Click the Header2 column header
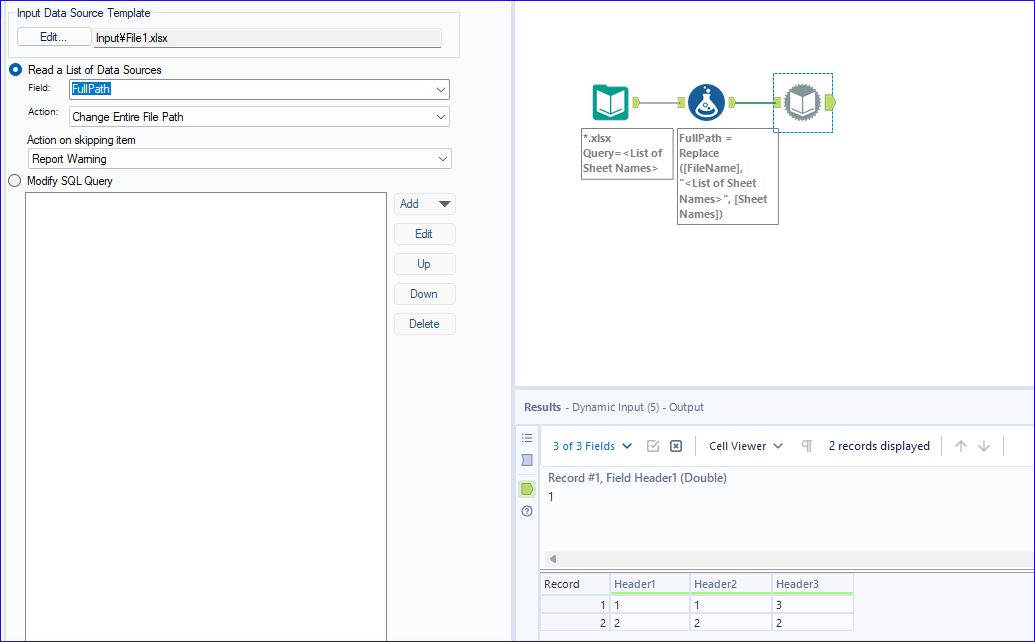Screen dimensions: 1035x642 [x=731, y=584]
